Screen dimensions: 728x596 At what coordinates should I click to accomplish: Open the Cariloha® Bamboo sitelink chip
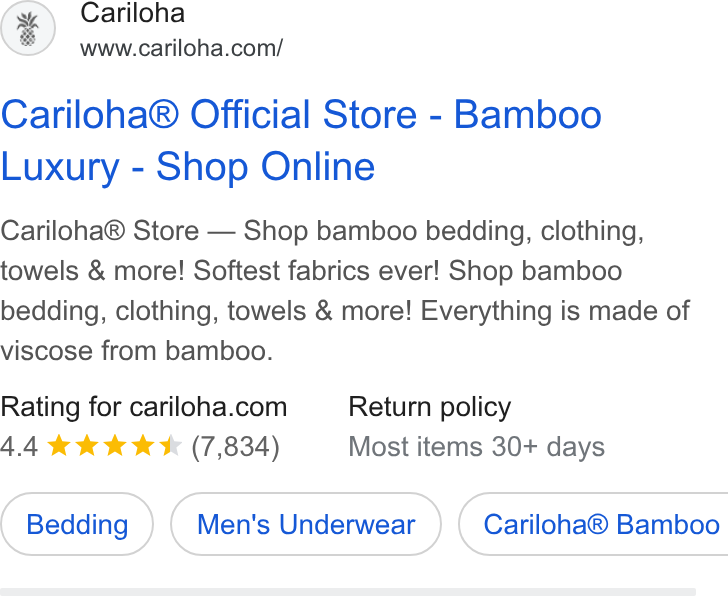tap(593, 525)
